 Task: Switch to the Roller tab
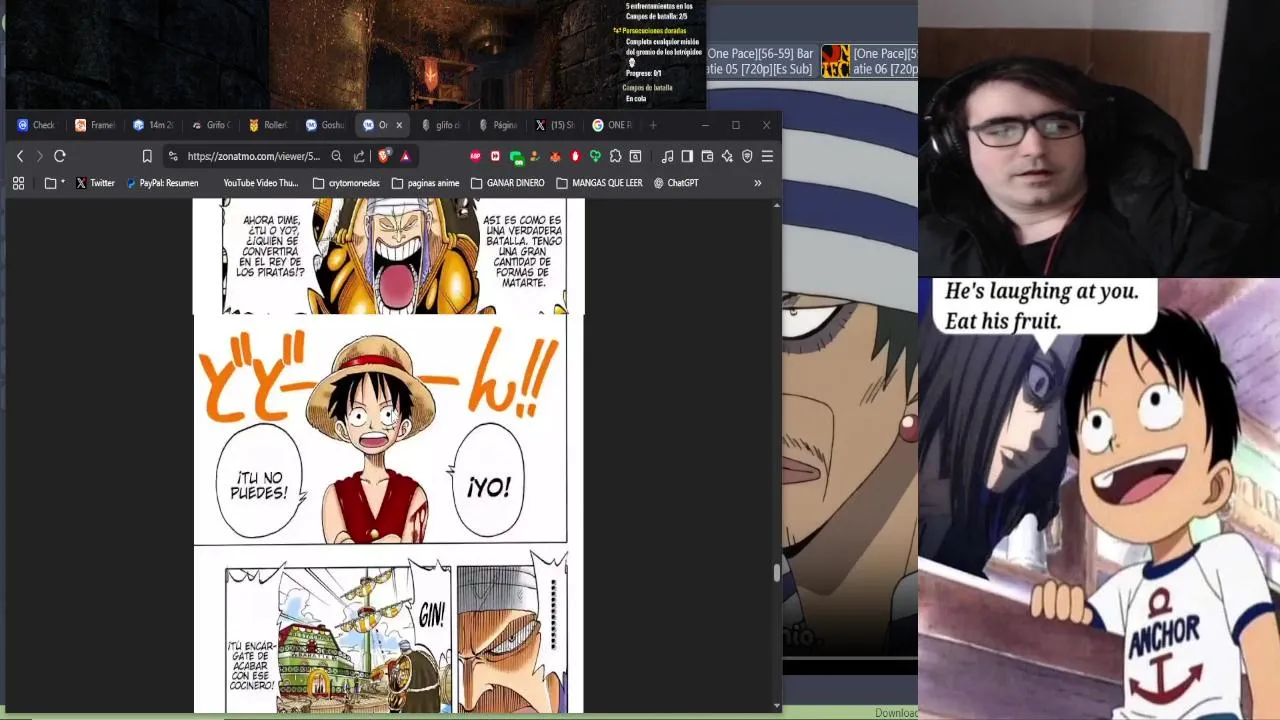[x=268, y=125]
